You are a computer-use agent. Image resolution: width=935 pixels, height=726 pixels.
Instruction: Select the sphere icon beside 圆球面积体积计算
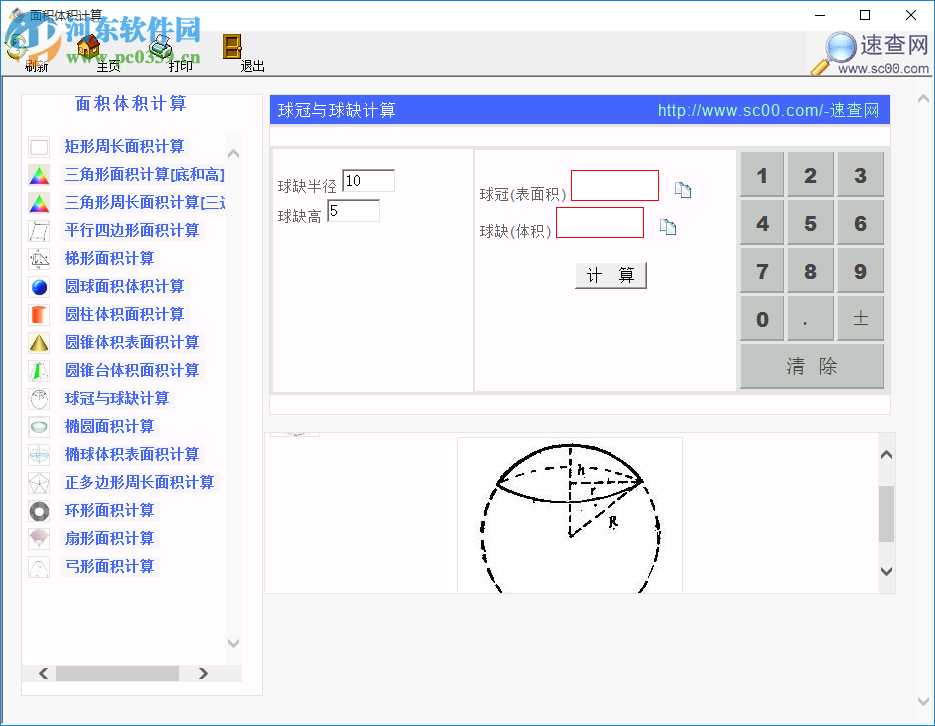point(40,286)
